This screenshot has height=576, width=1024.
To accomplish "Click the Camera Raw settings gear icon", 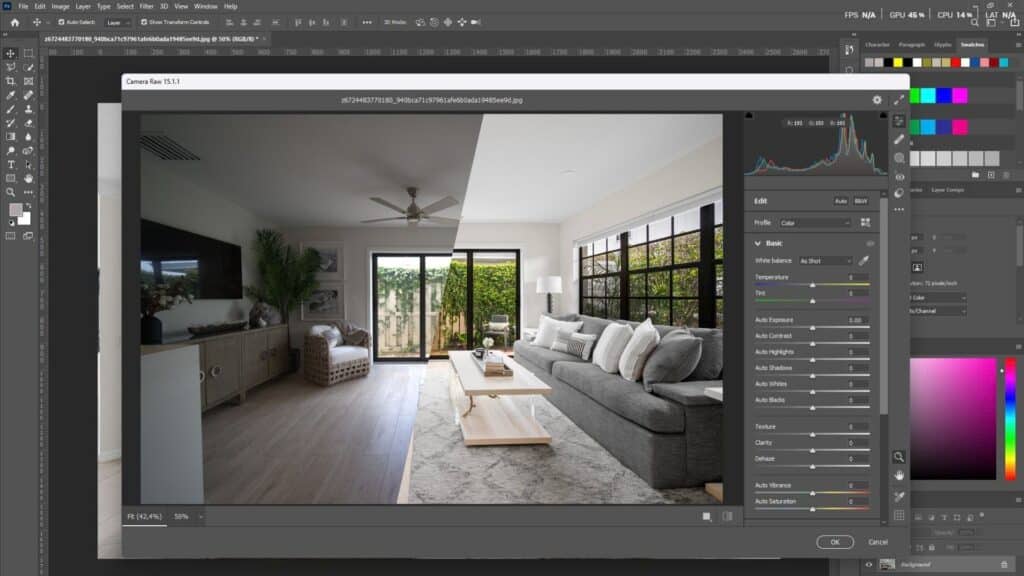I will tap(877, 100).
